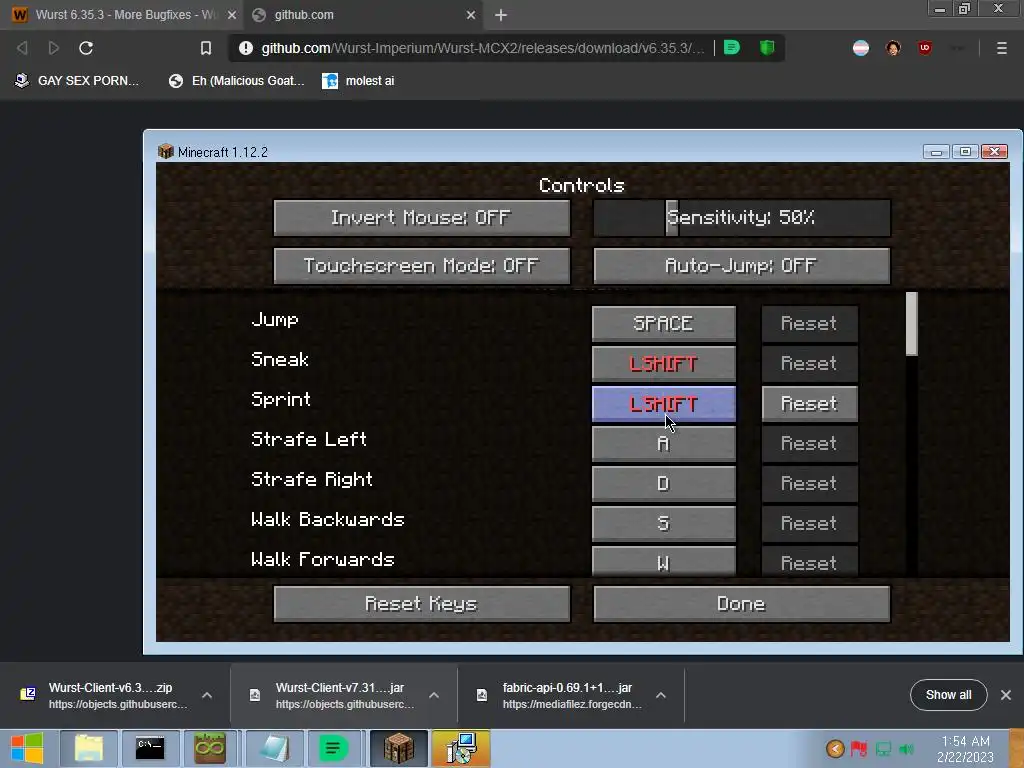Go back in browser history
1024x768 pixels.
[22, 48]
